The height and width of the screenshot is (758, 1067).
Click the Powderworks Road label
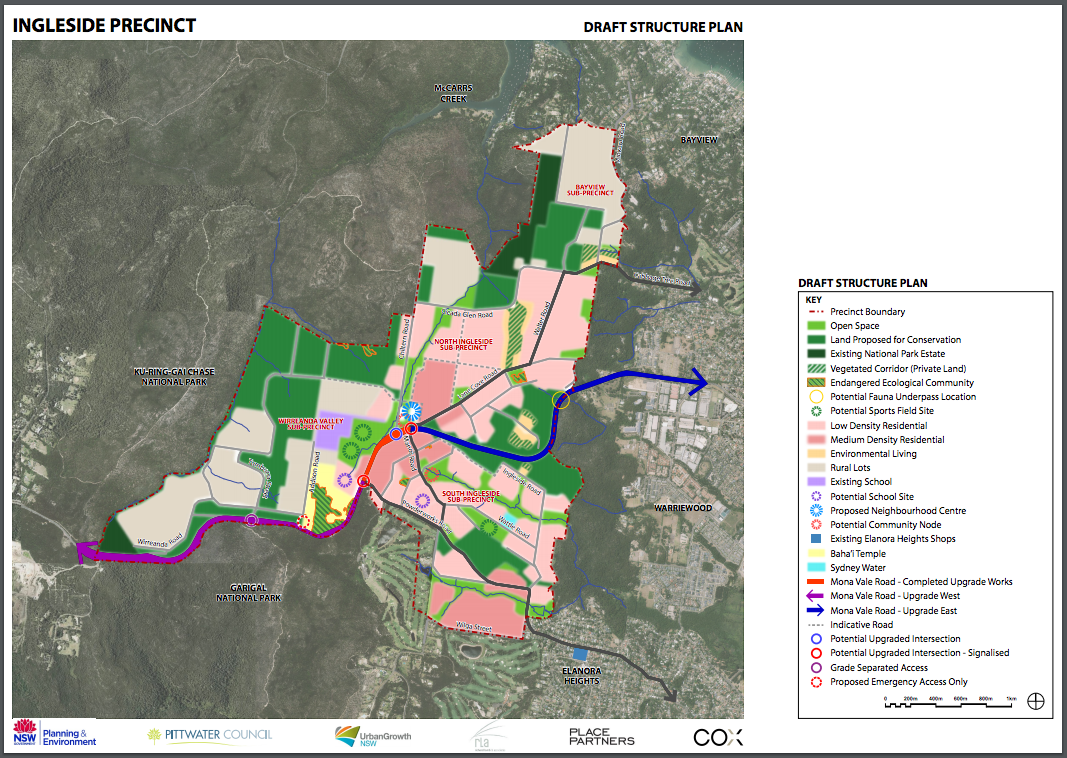click(427, 516)
